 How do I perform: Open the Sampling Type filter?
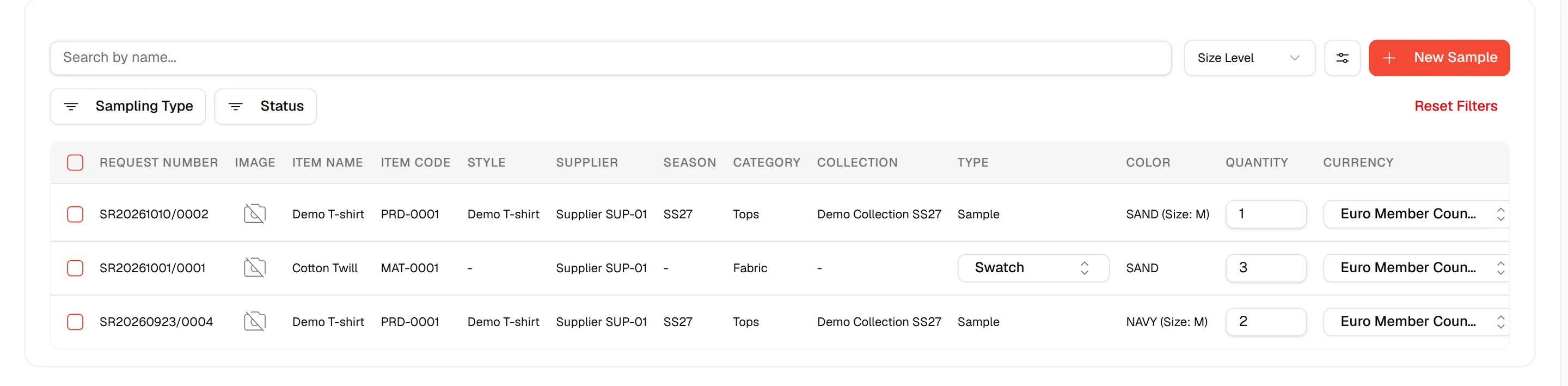pyautogui.click(x=128, y=107)
